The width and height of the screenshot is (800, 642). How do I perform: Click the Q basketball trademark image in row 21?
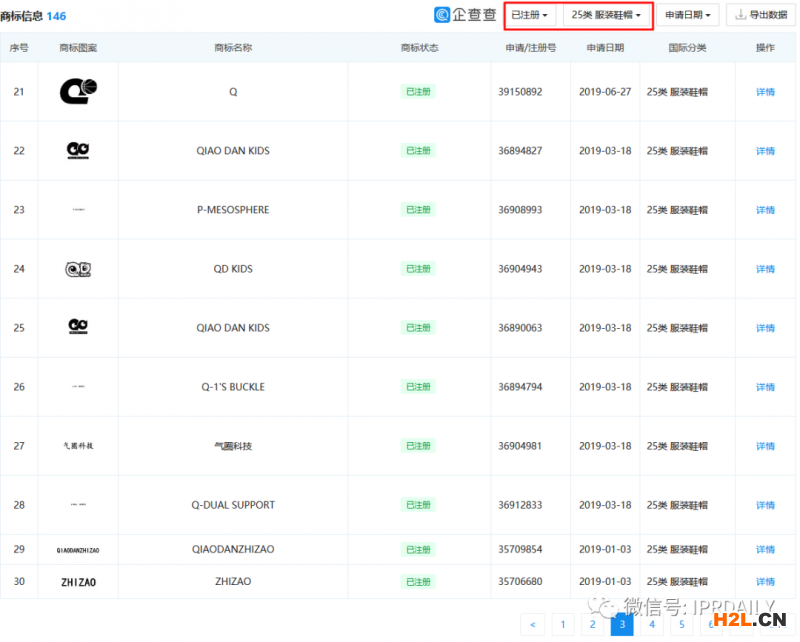[79, 91]
